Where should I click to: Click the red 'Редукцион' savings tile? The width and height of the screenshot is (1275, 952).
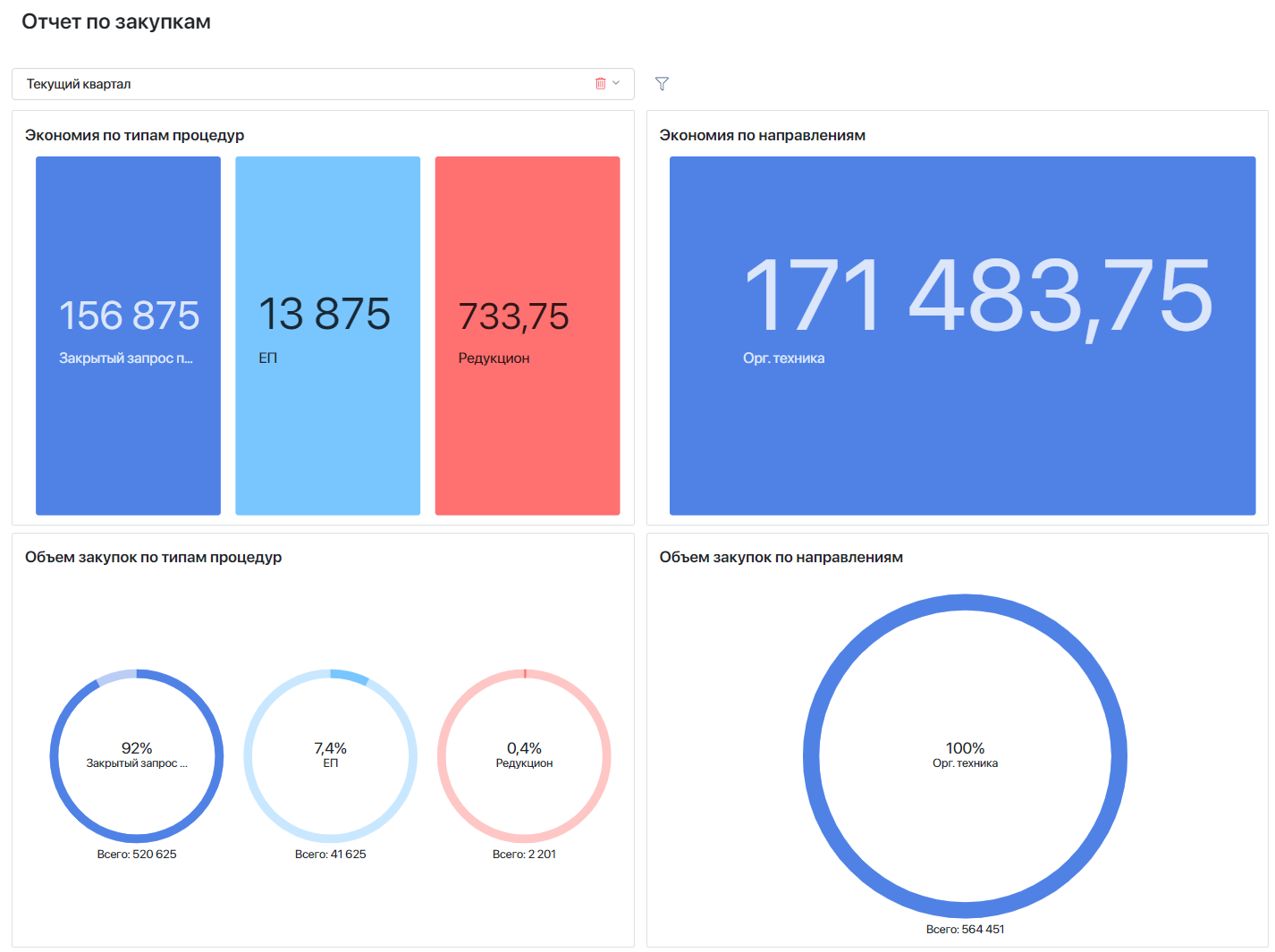coord(527,335)
